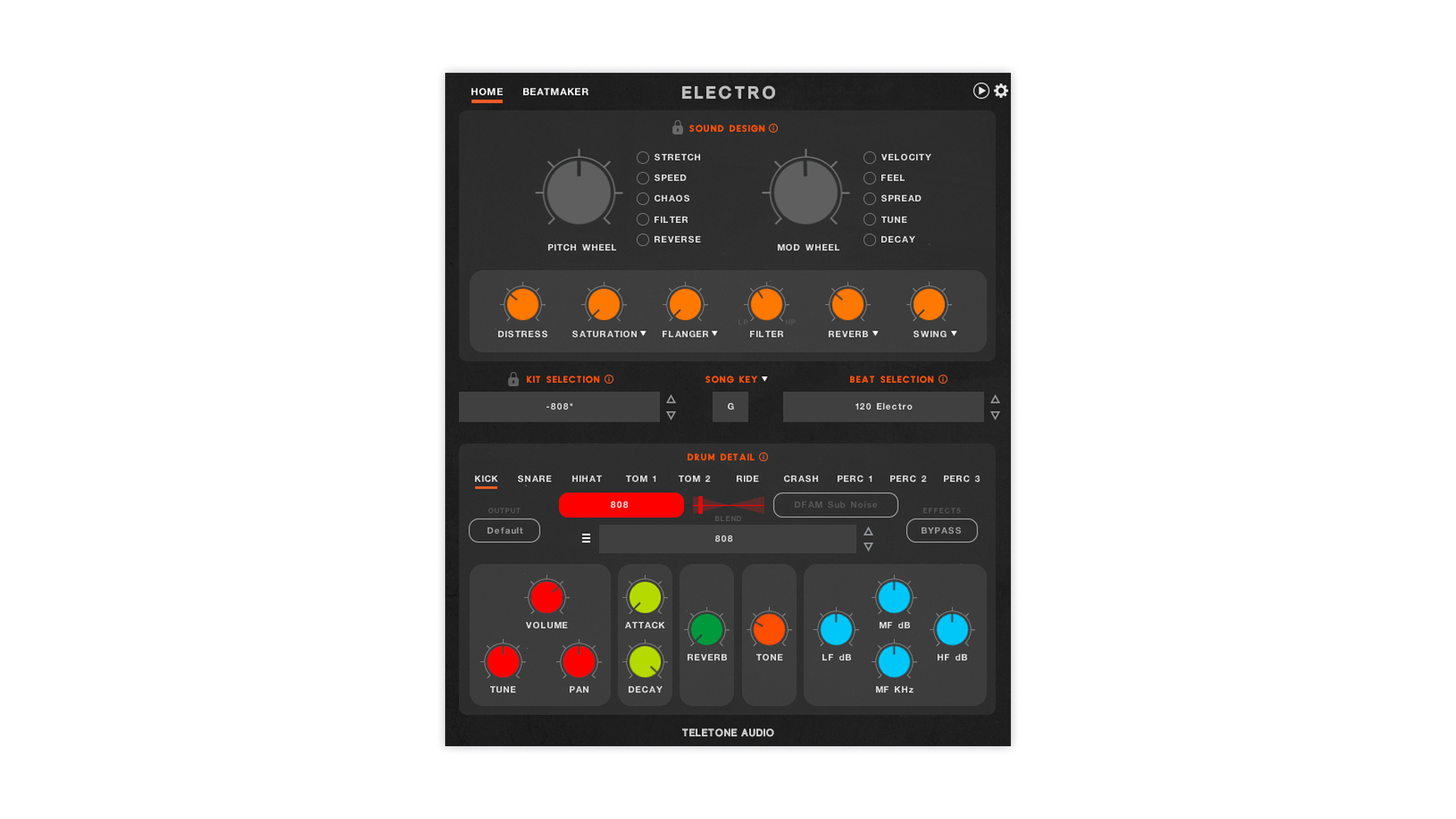Toggle the Kit Selection lock icon
The width and height of the screenshot is (1456, 819).
click(x=513, y=379)
